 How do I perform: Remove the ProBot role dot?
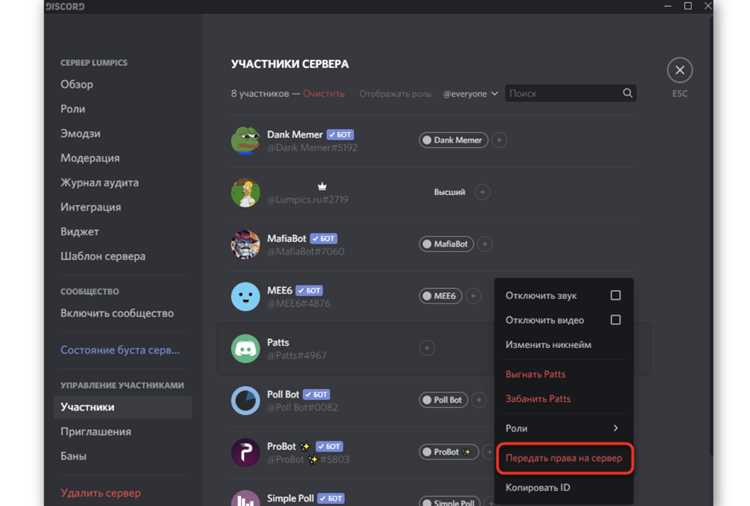click(427, 452)
